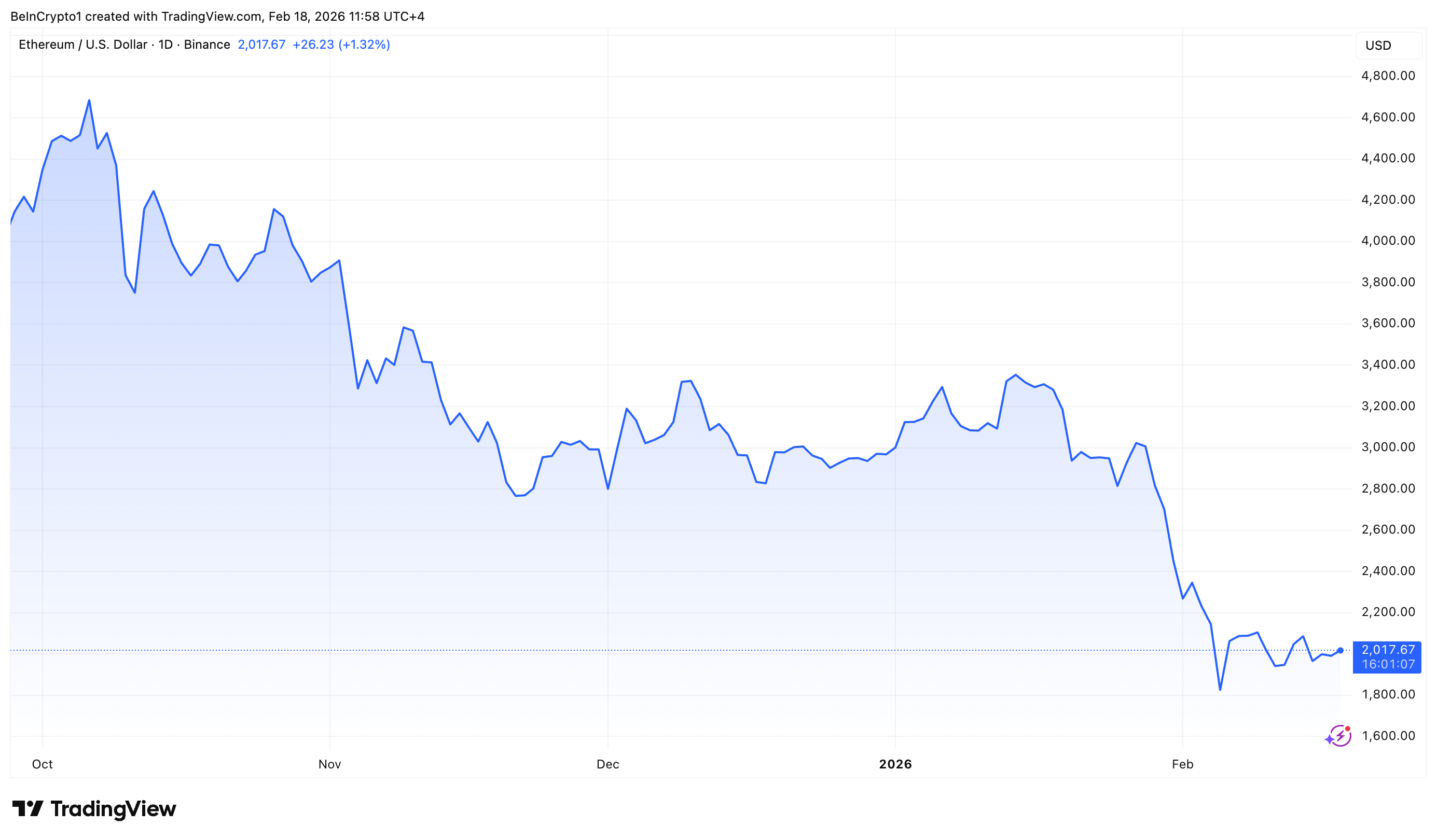Open the Binance exchange label
This screenshot has height=840, width=1437.
pos(207,45)
